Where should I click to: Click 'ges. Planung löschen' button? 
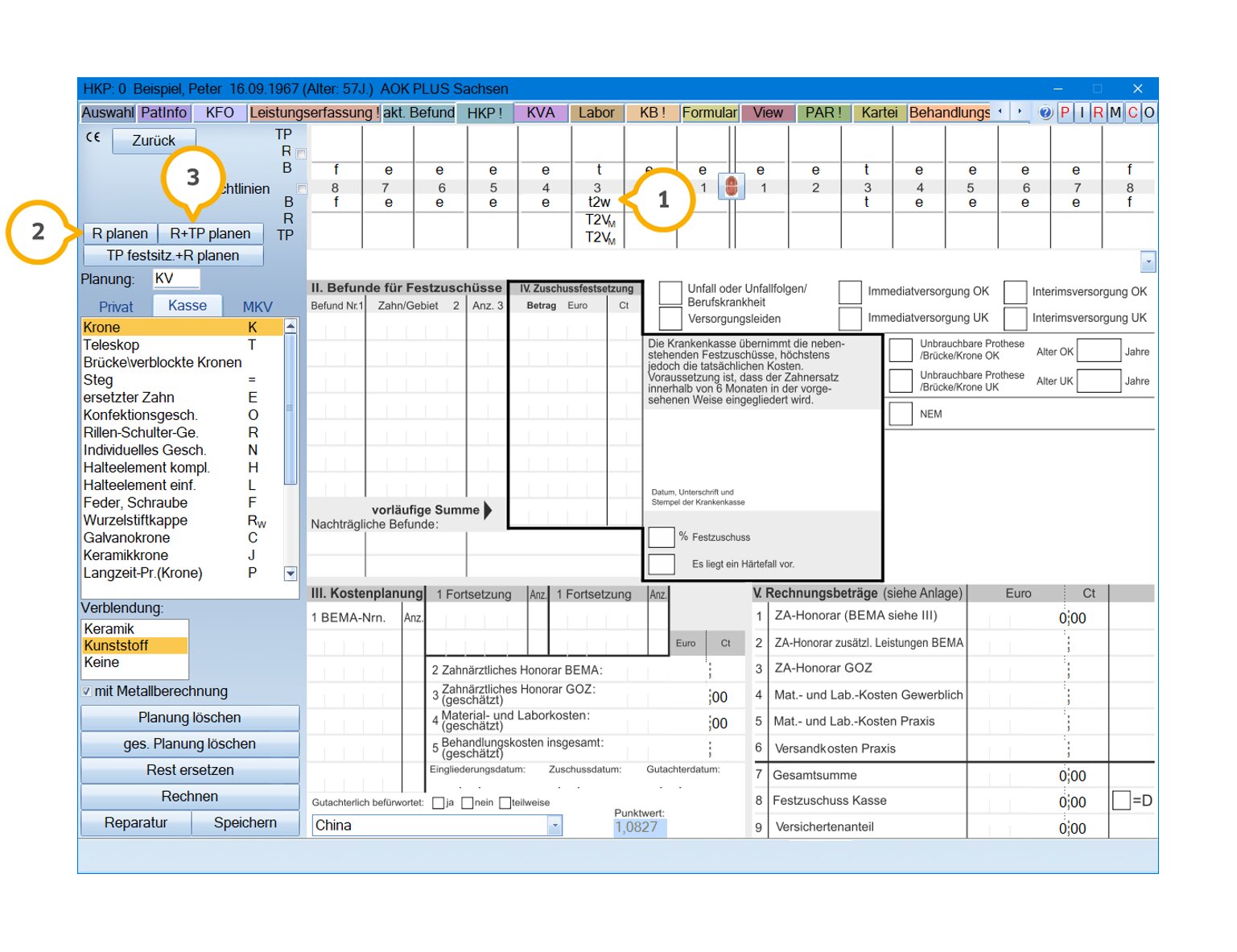point(190,744)
